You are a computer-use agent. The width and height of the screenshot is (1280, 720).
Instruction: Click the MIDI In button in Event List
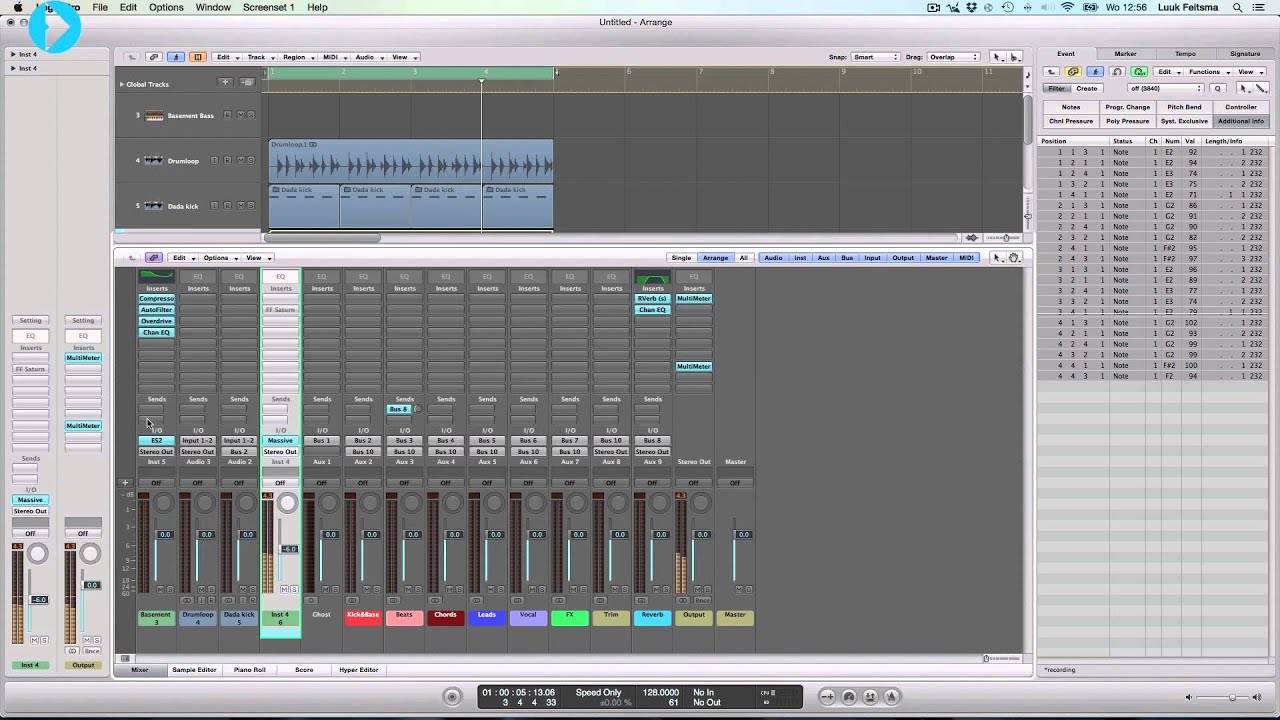point(1117,72)
